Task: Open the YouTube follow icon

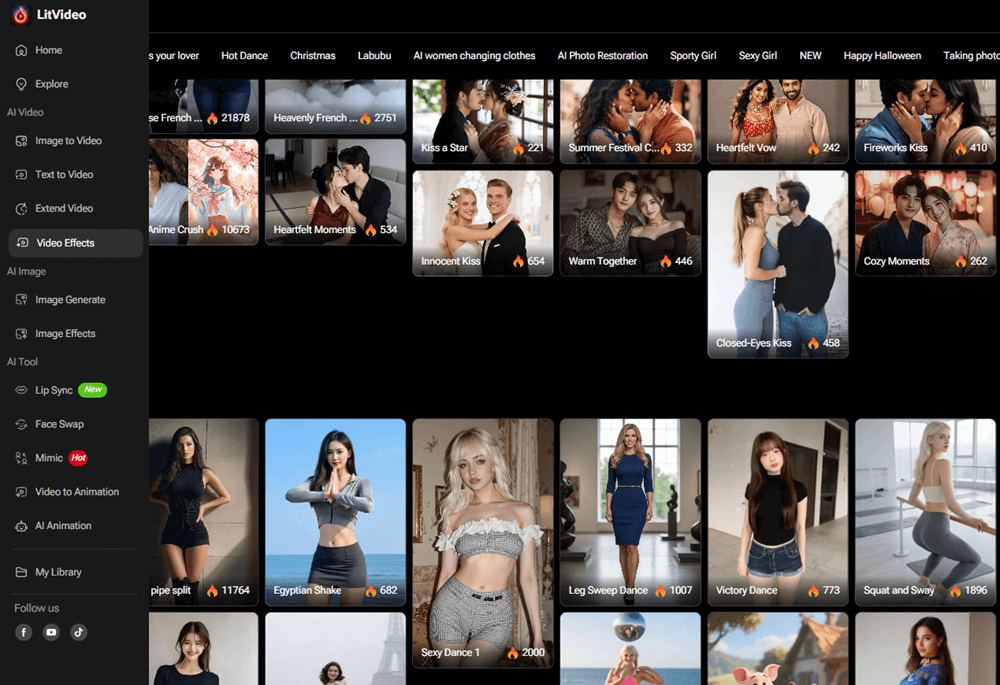Action: pyautogui.click(x=51, y=632)
